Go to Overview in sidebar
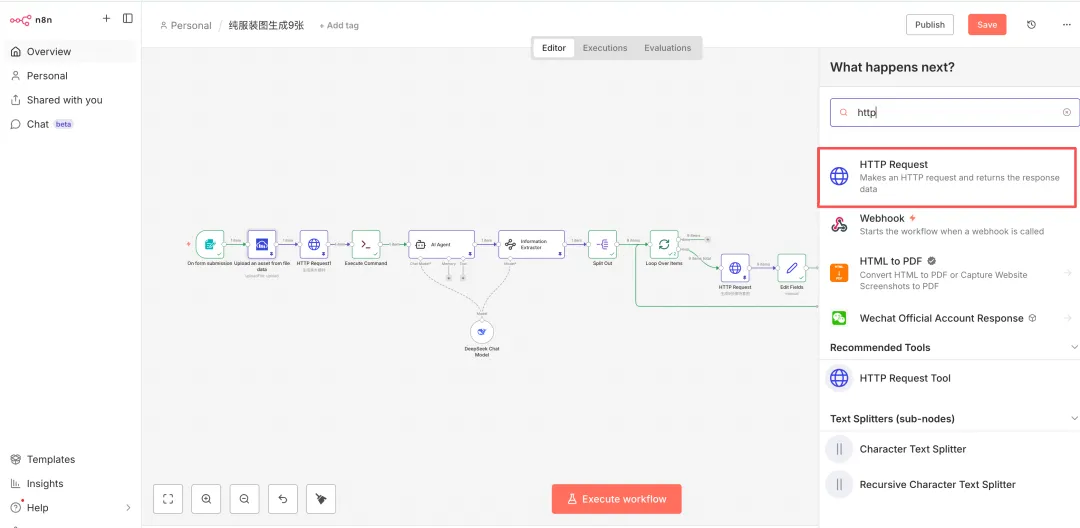Screen dimensions: 1080x528 point(70,52)
